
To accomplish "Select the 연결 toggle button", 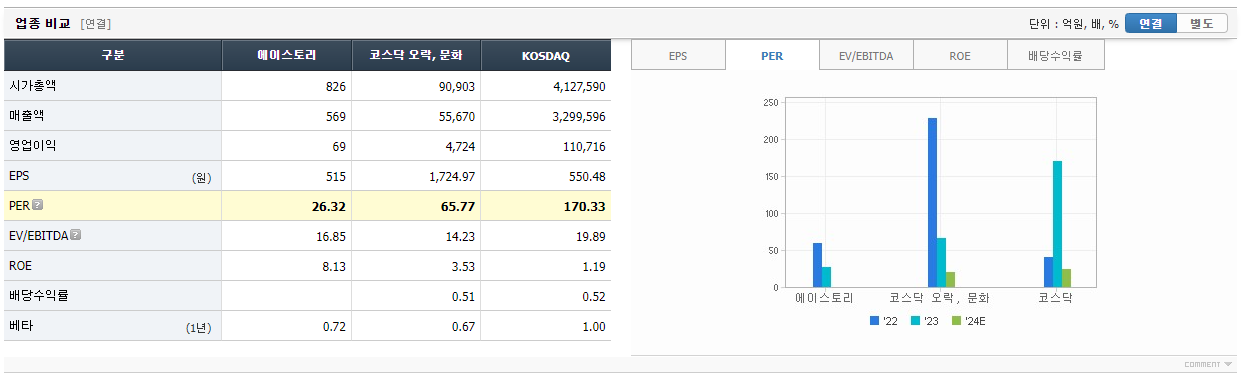I will click(1151, 23).
